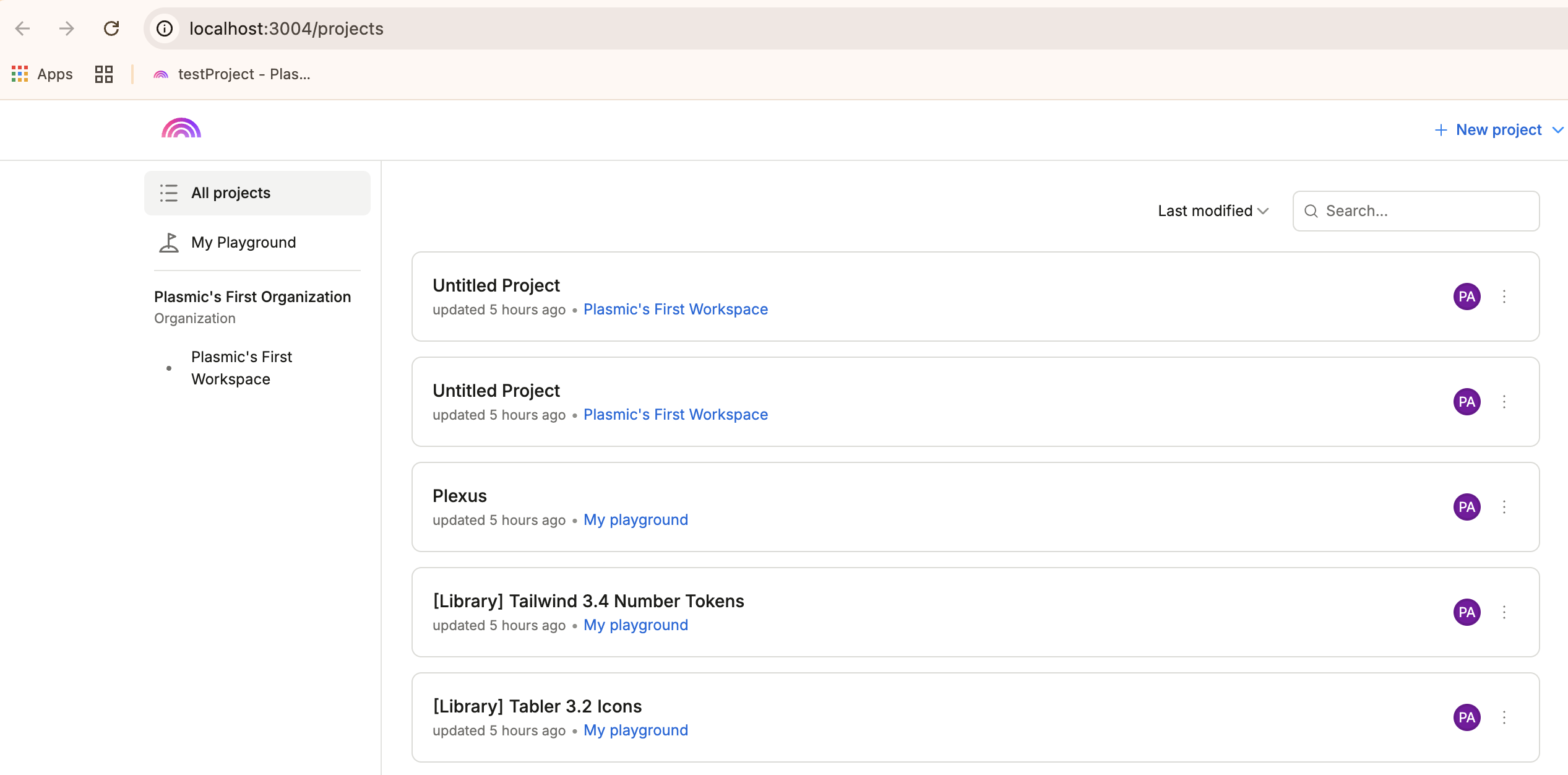Focus the Search projects input field
Viewport: 1568px width, 775px height.
(x=1423, y=211)
